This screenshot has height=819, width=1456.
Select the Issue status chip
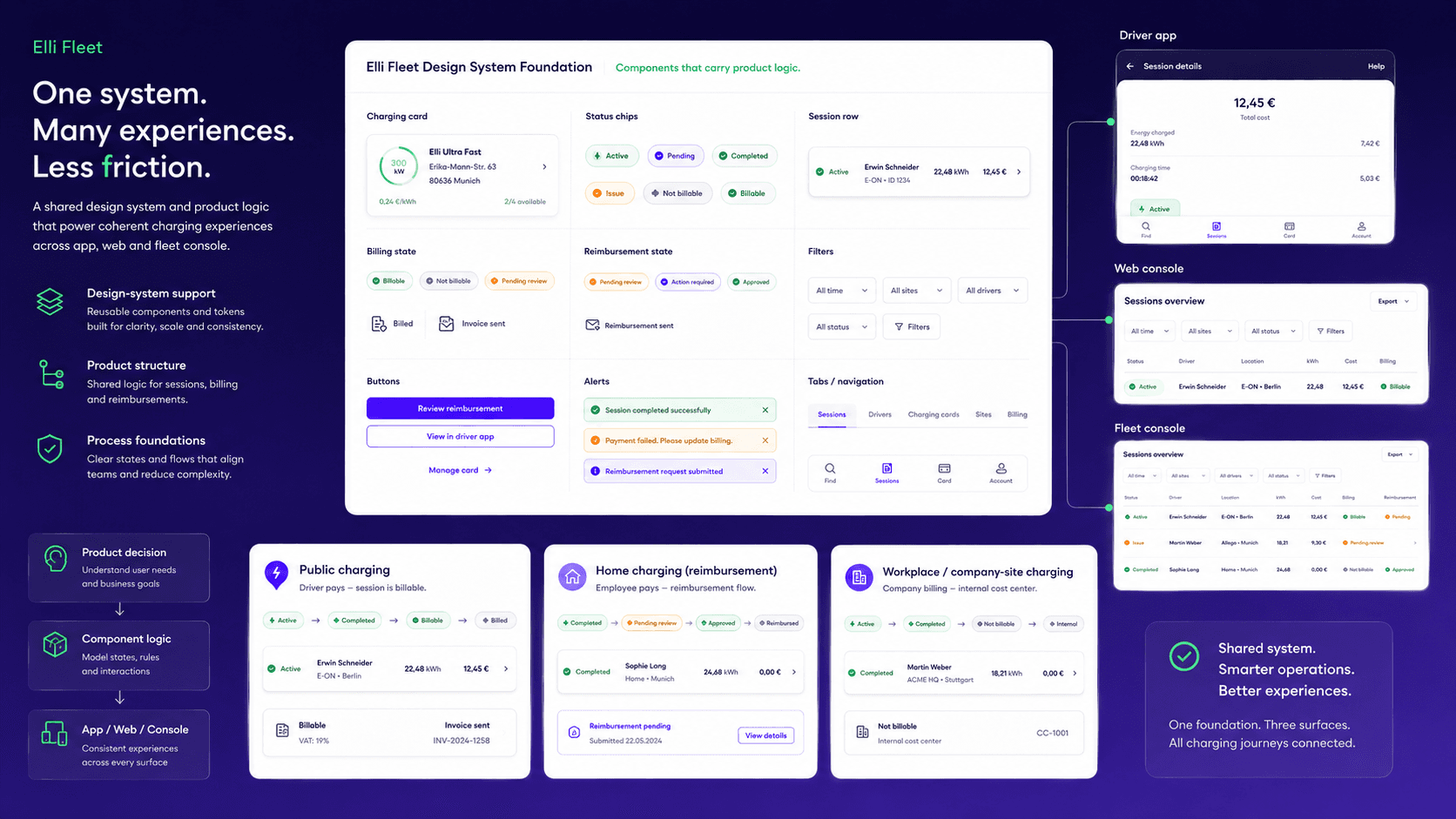click(x=609, y=193)
